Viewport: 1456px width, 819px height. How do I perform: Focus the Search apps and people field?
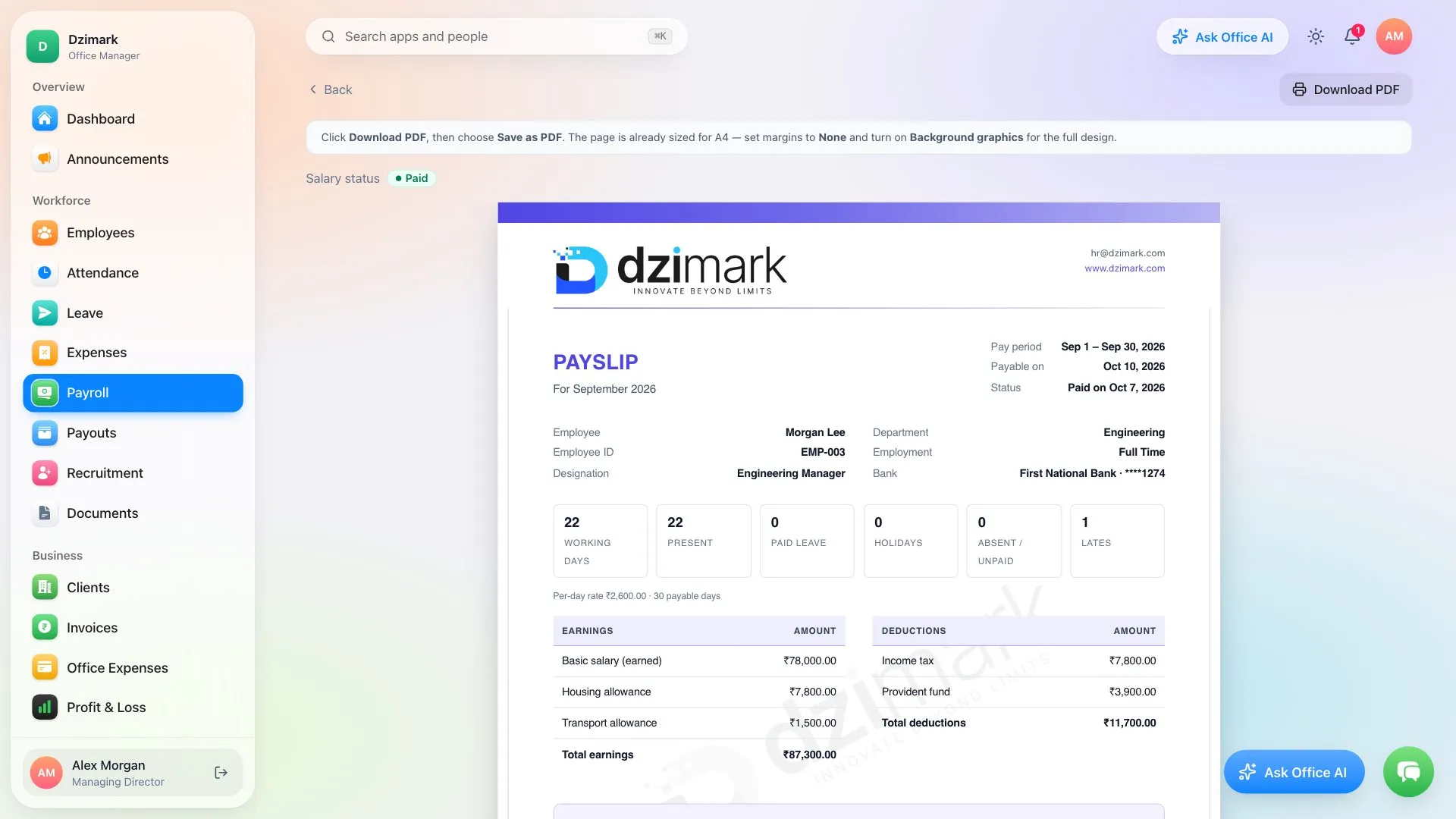(497, 36)
